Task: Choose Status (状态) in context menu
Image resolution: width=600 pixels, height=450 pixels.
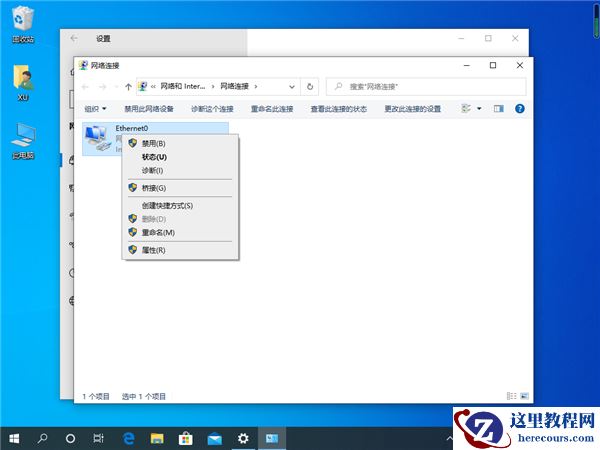Action: tap(180, 157)
